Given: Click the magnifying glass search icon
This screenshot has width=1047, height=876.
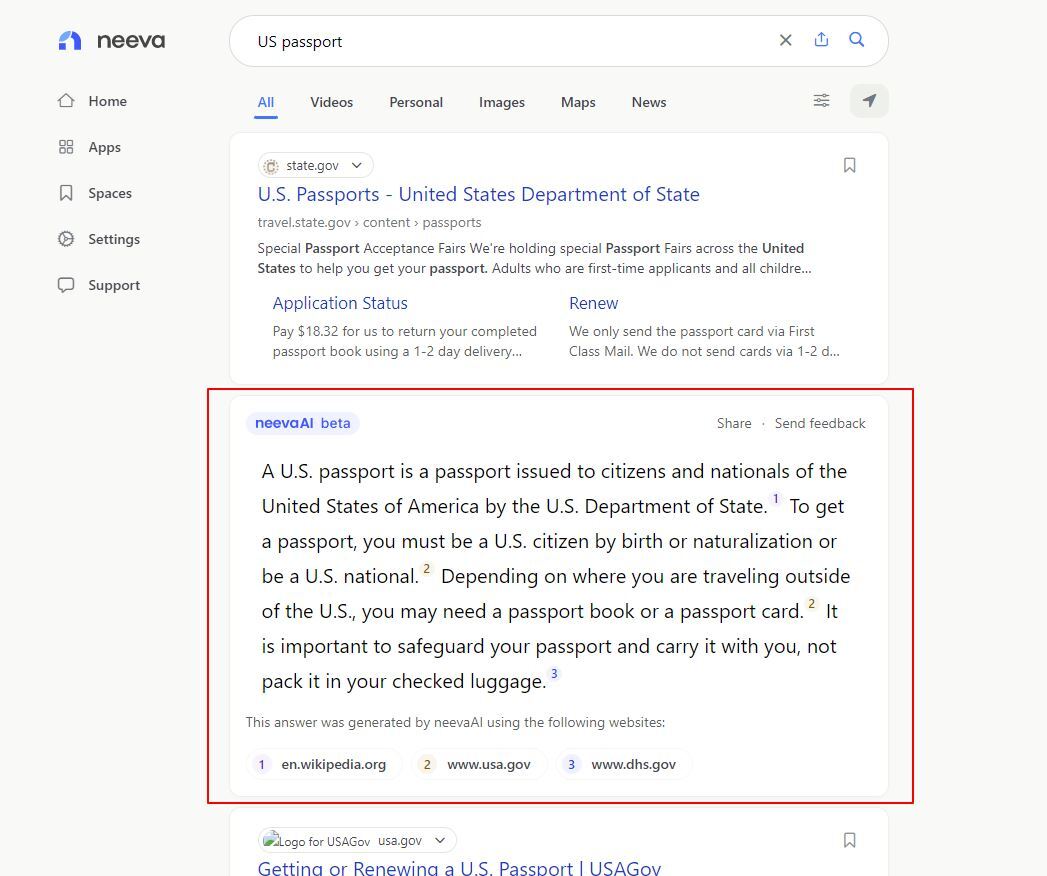Looking at the screenshot, I should pos(857,40).
